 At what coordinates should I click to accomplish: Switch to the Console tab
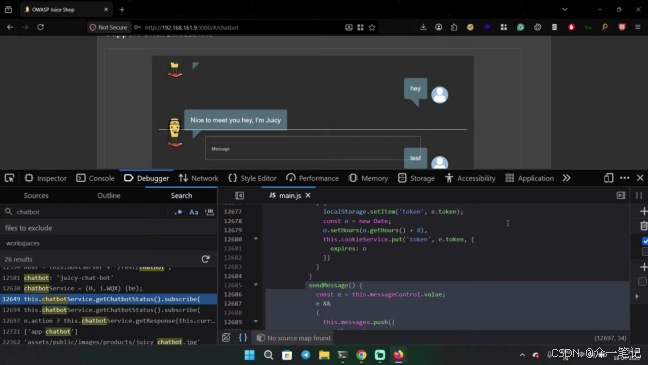point(95,178)
